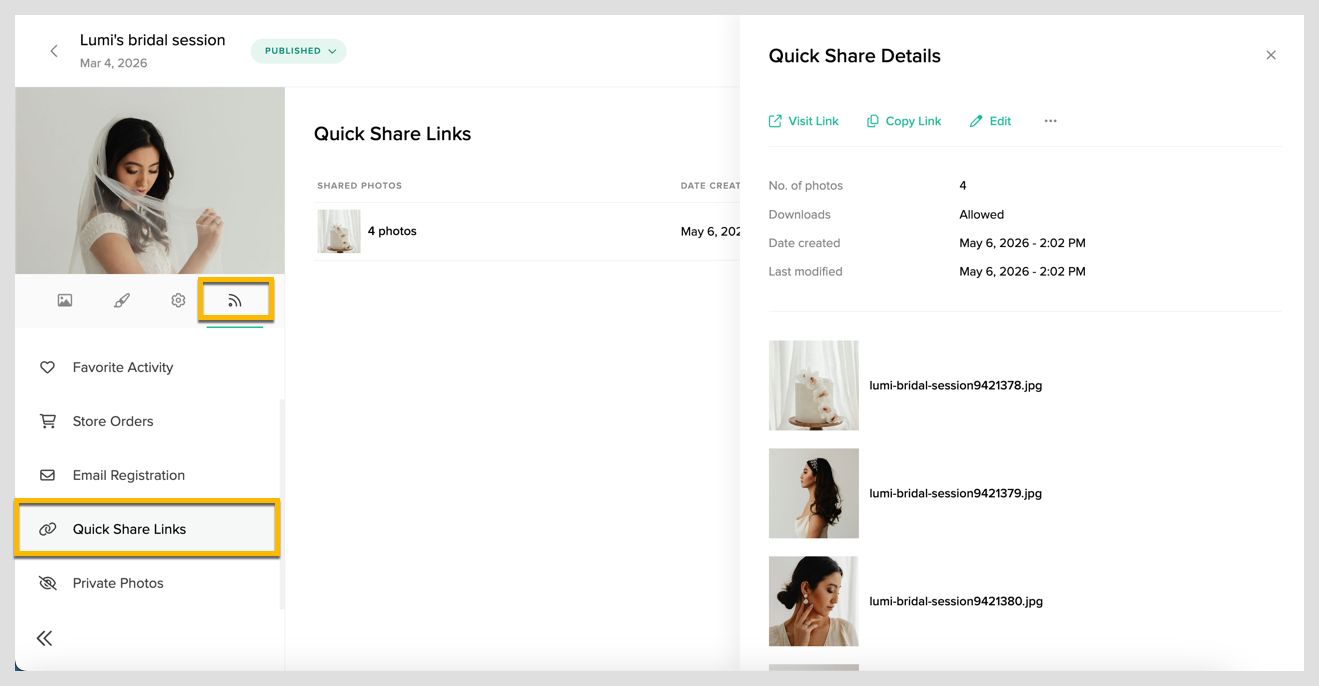Open Email Registration
This screenshot has width=1319, height=686.
click(129, 475)
